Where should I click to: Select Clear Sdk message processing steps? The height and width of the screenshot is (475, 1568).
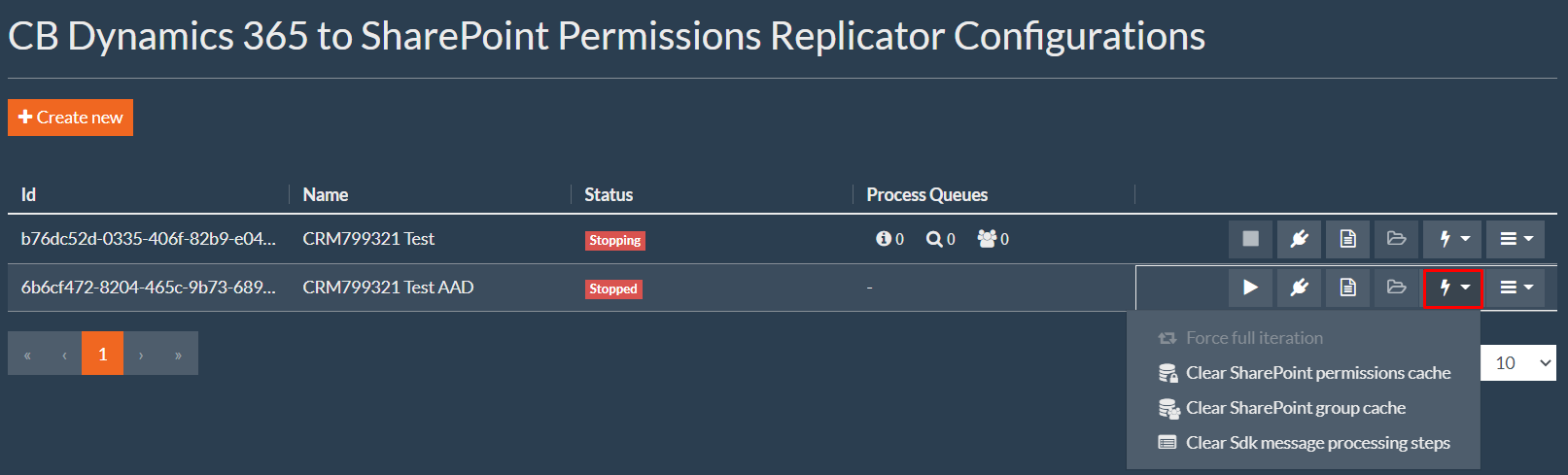(x=1304, y=443)
